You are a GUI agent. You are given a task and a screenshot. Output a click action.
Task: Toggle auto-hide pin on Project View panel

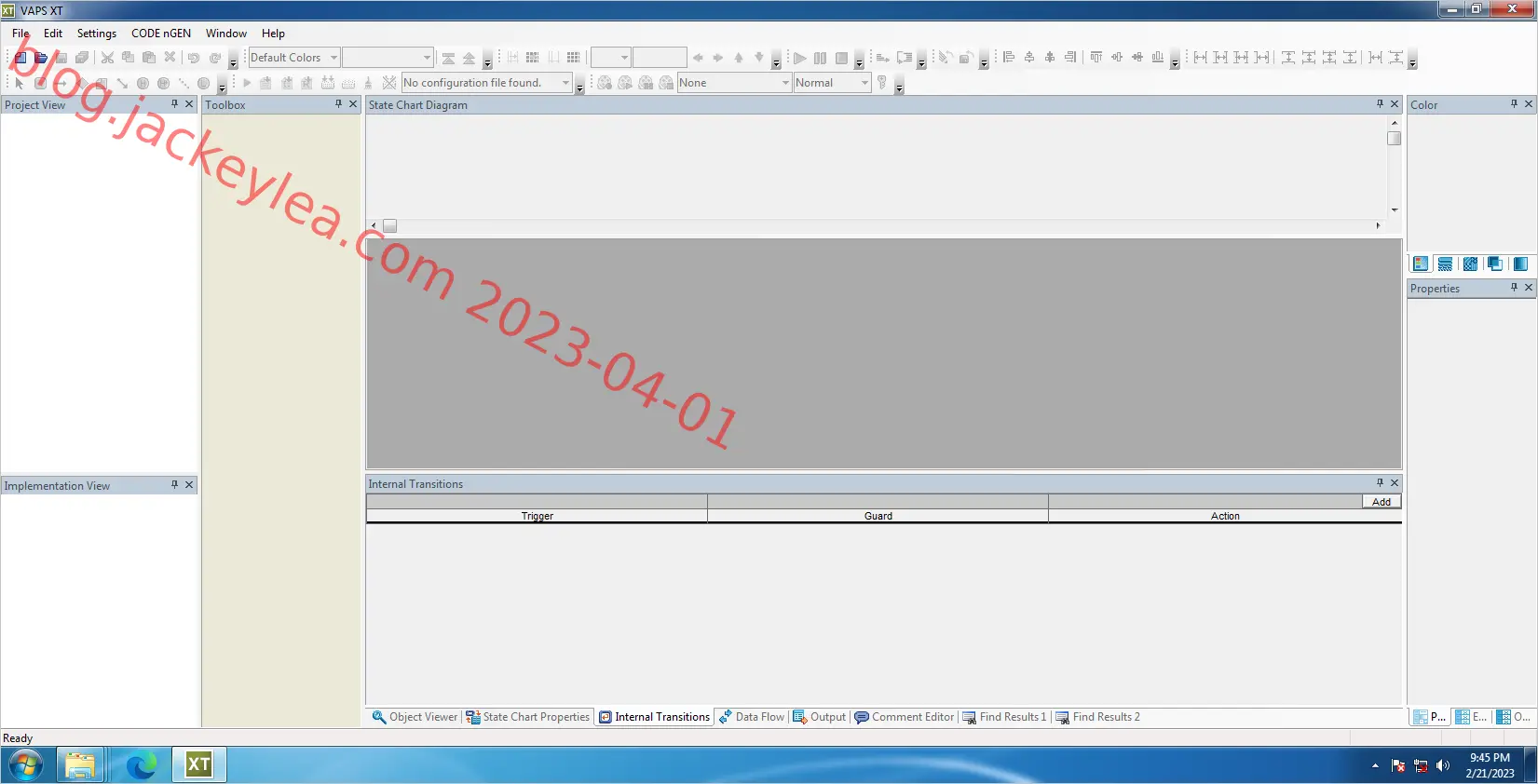174,104
